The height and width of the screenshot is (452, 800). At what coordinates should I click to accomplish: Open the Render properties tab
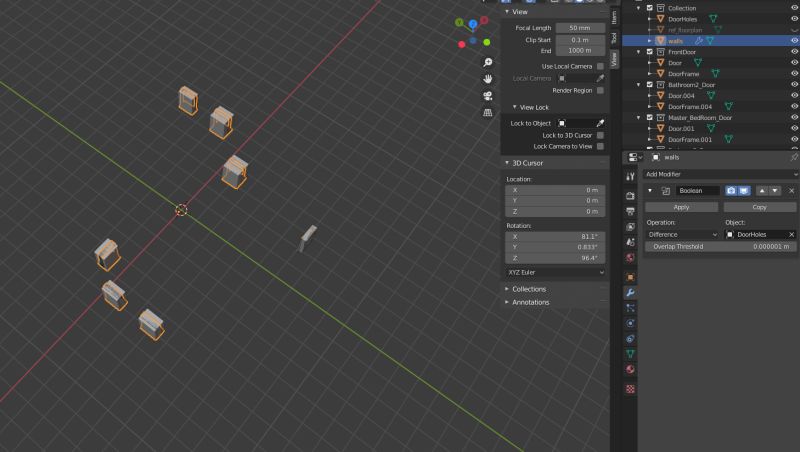pyautogui.click(x=630, y=196)
